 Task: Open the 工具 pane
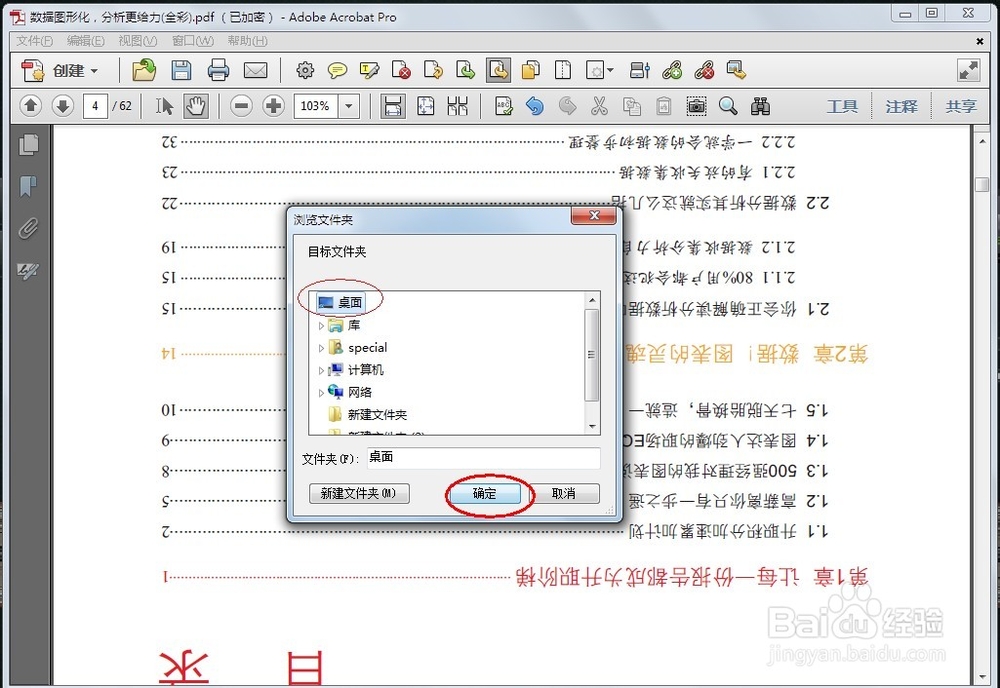pos(842,106)
